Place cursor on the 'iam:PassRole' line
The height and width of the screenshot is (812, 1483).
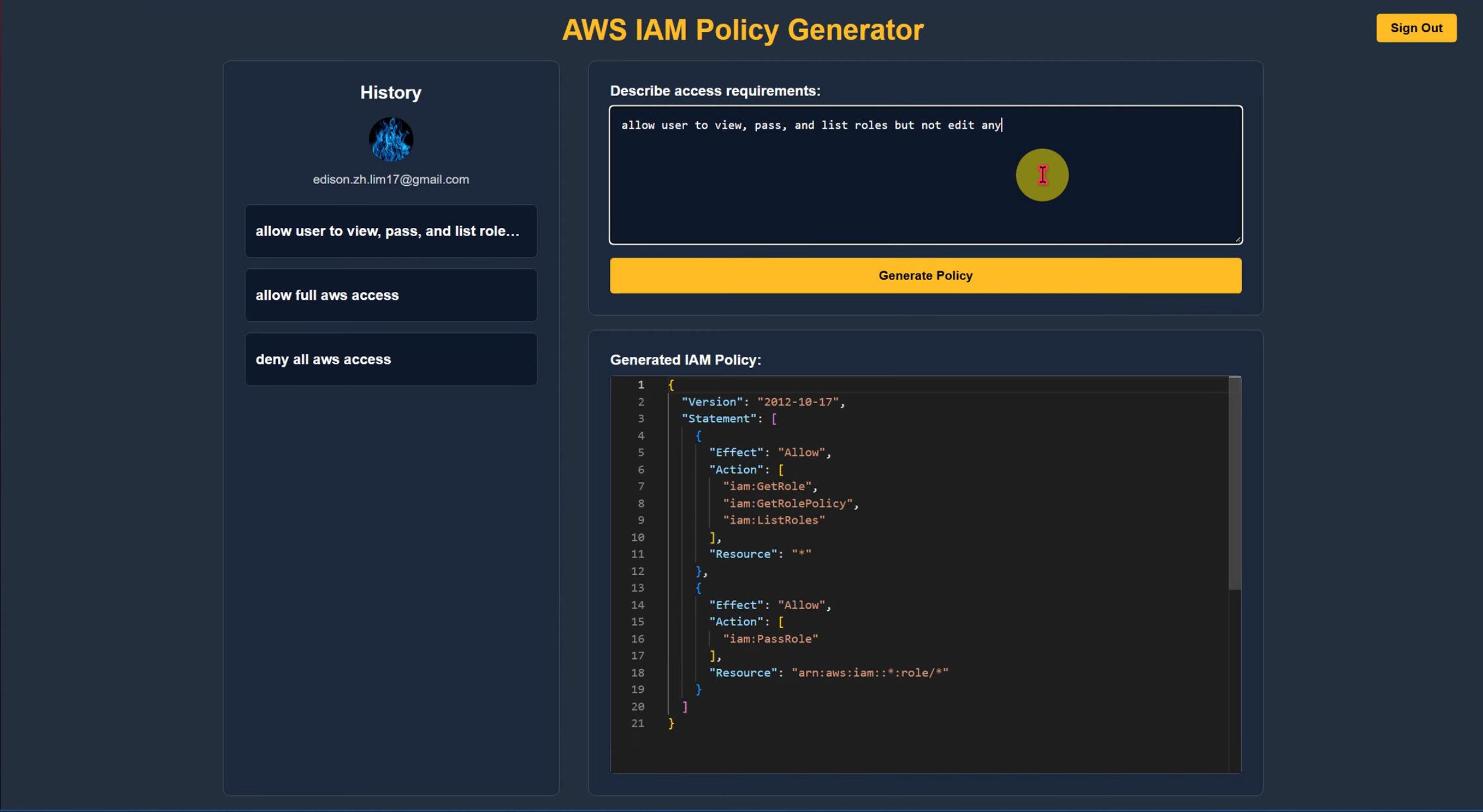click(x=770, y=639)
